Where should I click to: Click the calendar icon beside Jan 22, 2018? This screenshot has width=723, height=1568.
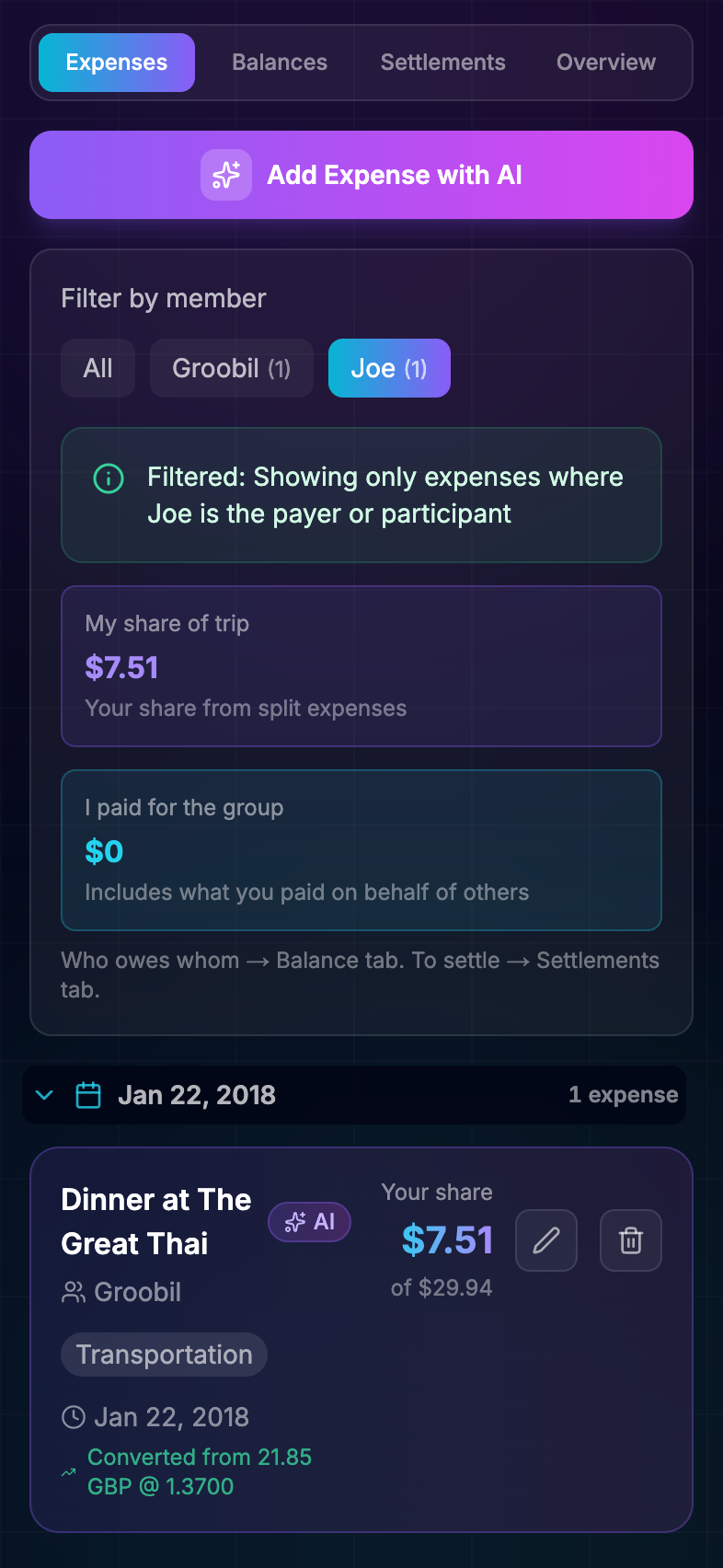(x=88, y=1095)
